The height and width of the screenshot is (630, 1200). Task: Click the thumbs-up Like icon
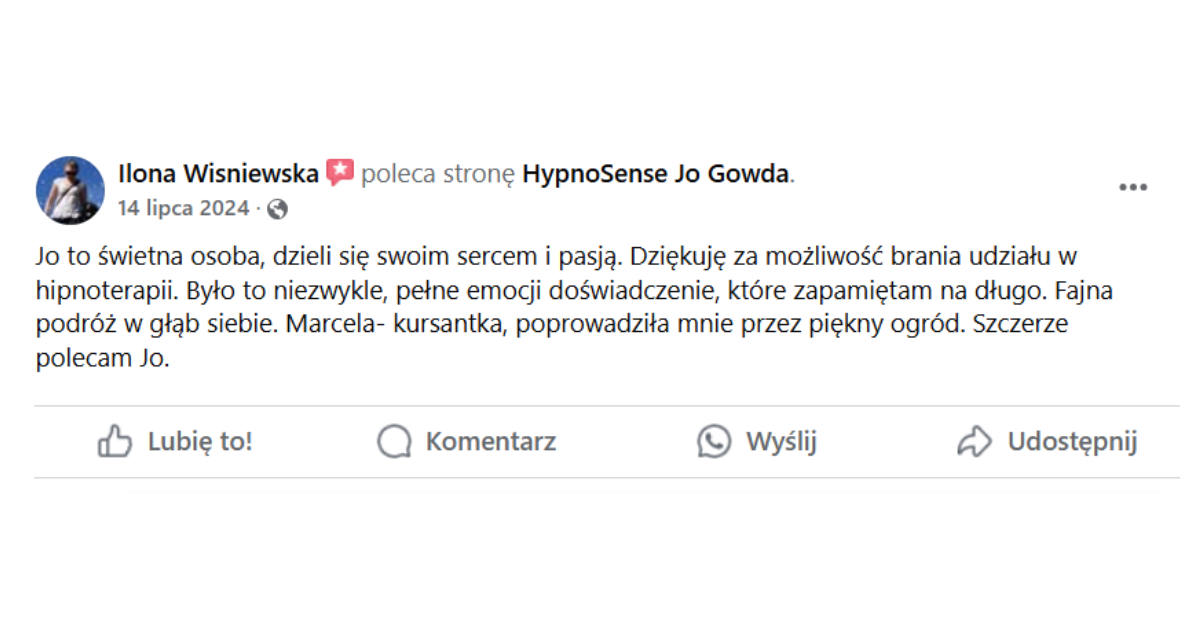click(114, 441)
